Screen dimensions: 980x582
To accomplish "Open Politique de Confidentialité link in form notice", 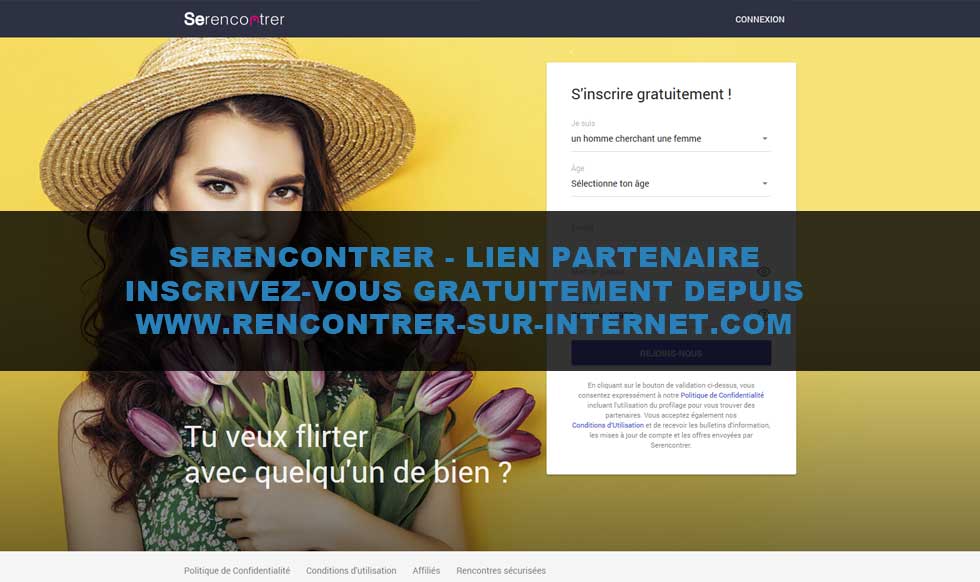I will (x=722, y=395).
